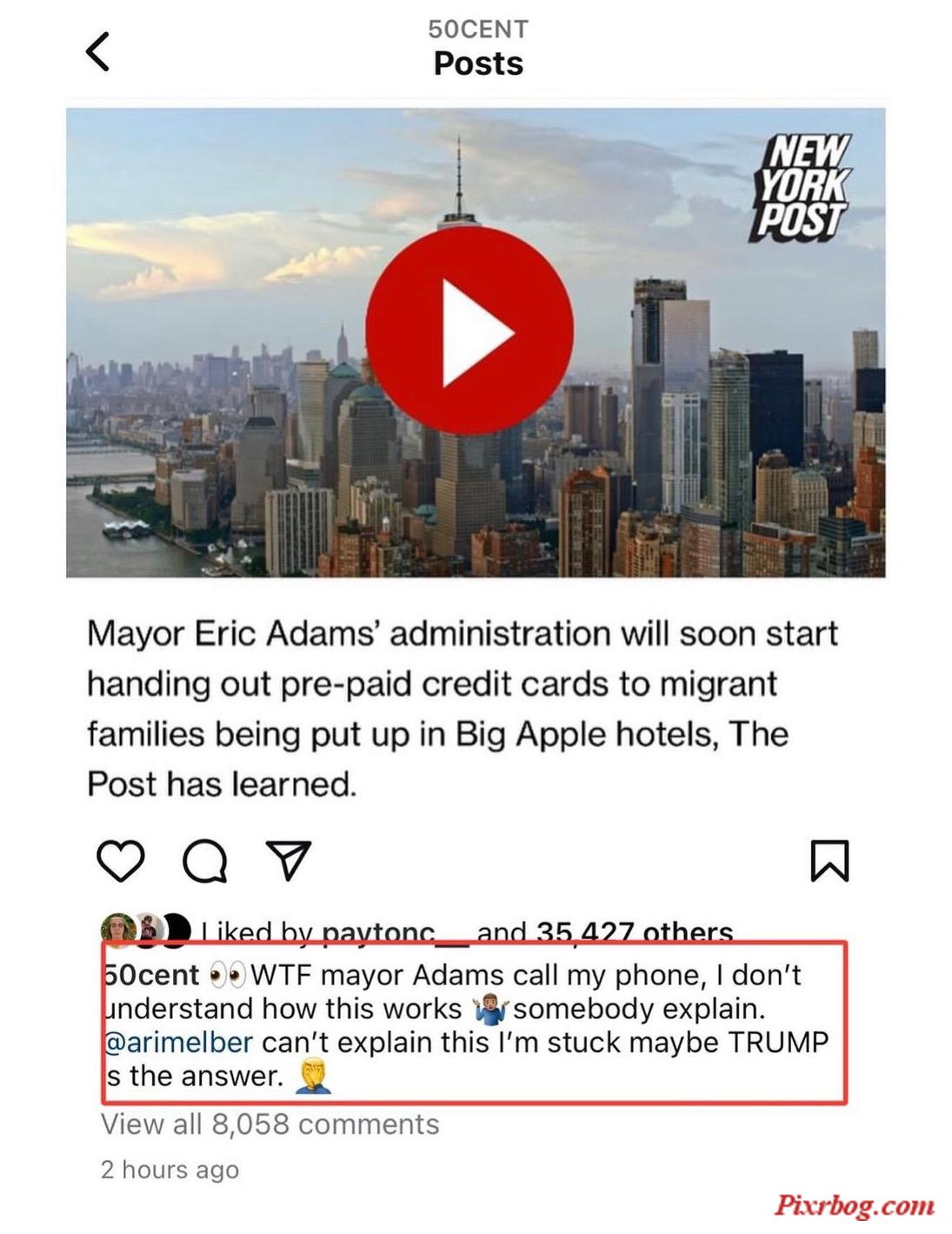Viewport: 952px width, 1234px height.
Task: Save post with bookmark icon
Action: click(x=829, y=860)
